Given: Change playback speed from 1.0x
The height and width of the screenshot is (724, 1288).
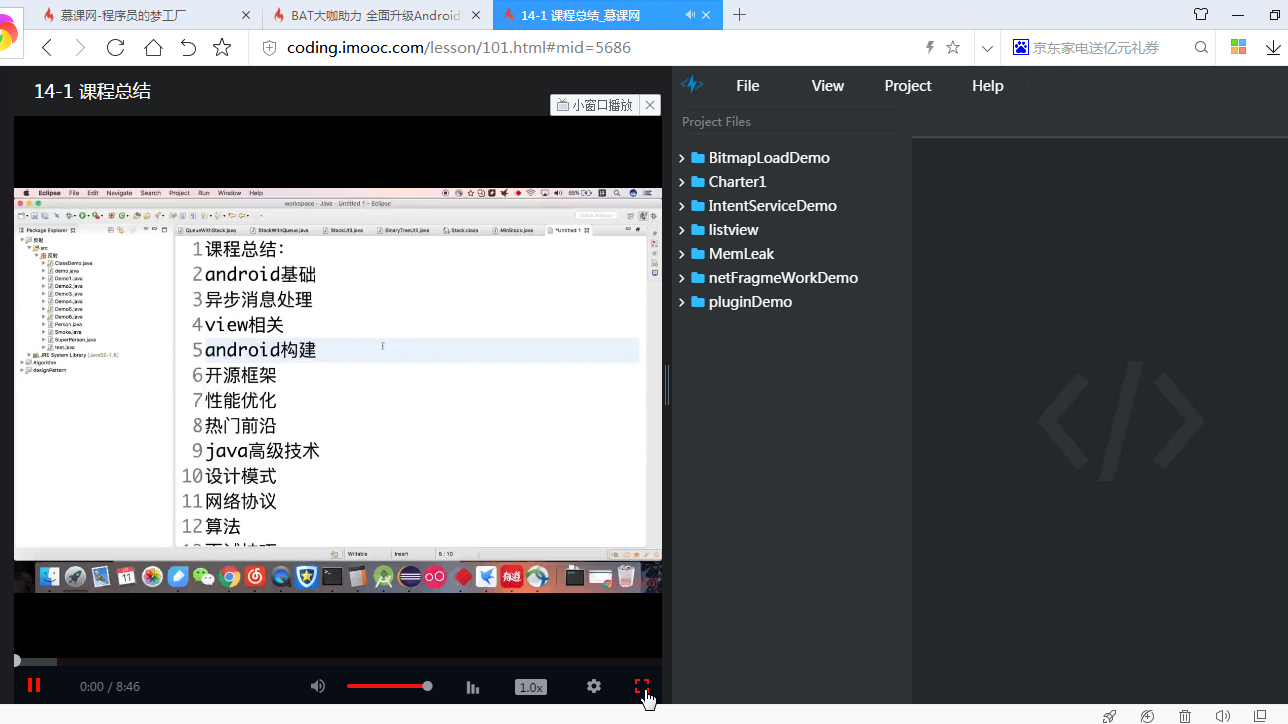Looking at the screenshot, I should click(530, 687).
